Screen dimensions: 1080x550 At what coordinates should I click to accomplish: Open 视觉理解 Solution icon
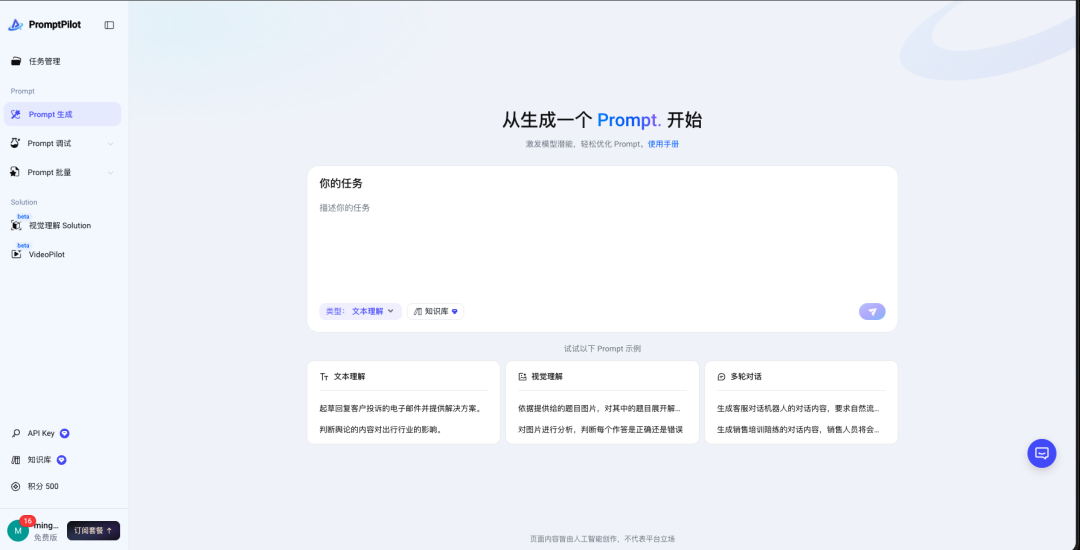click(17, 225)
